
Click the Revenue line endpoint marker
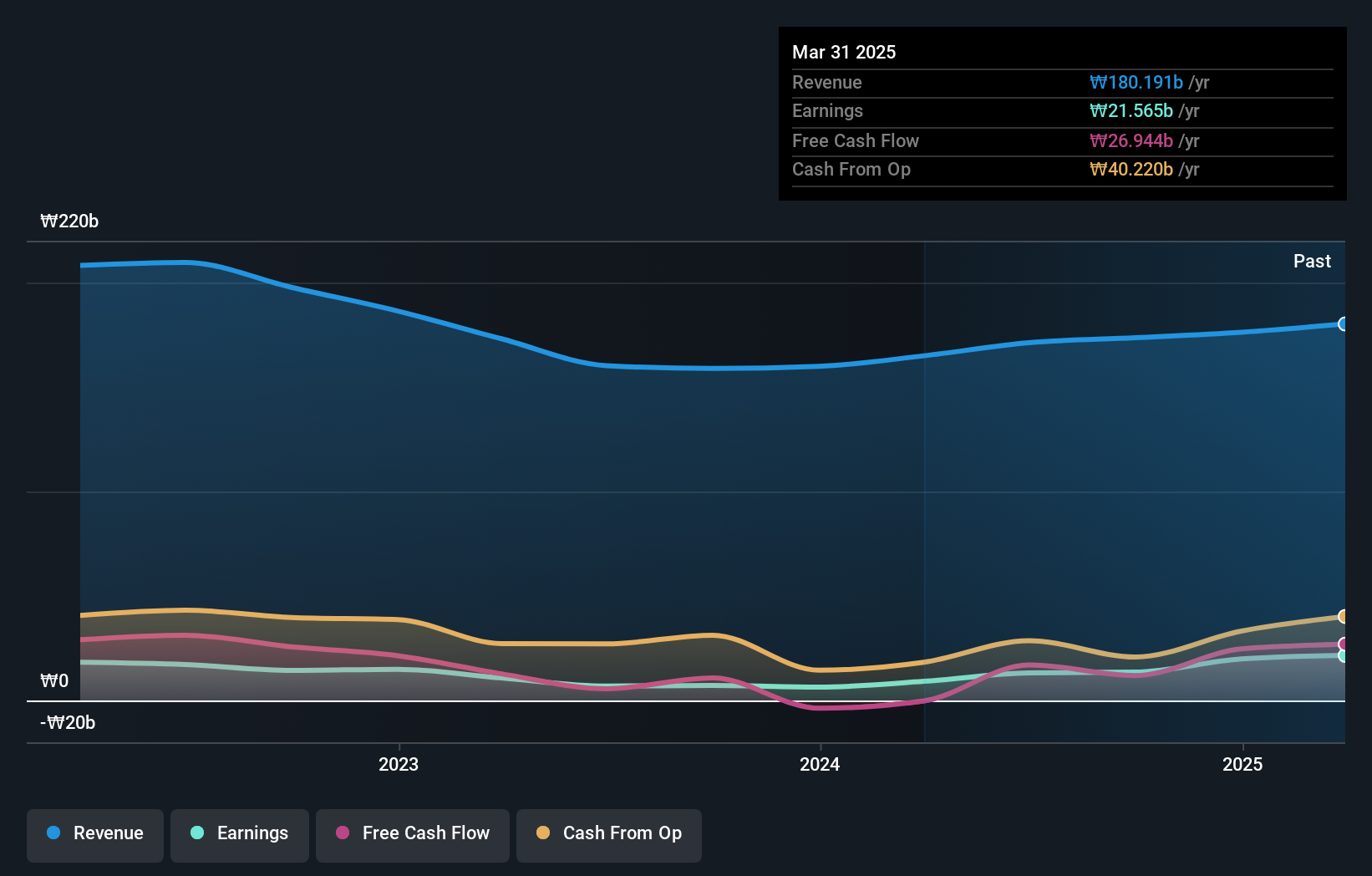[1343, 324]
